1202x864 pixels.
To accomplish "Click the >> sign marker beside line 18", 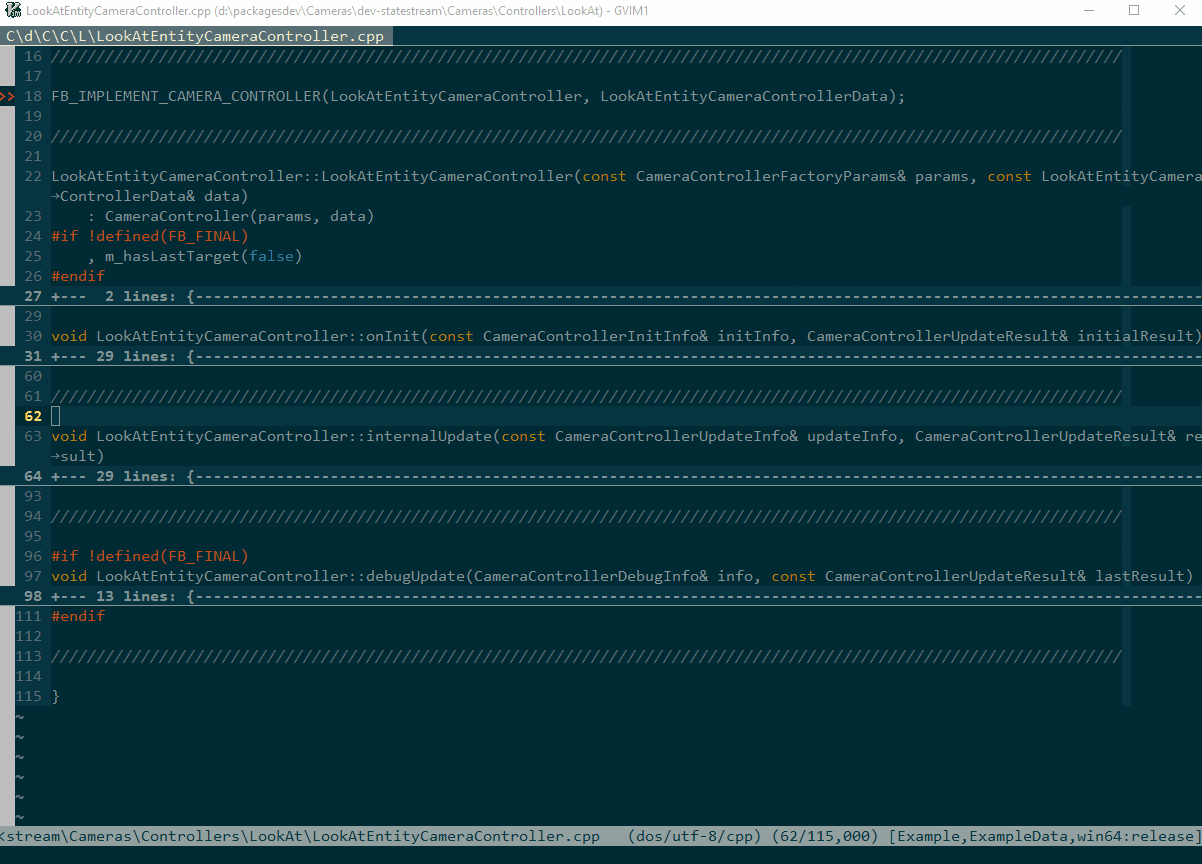I will (7, 96).
